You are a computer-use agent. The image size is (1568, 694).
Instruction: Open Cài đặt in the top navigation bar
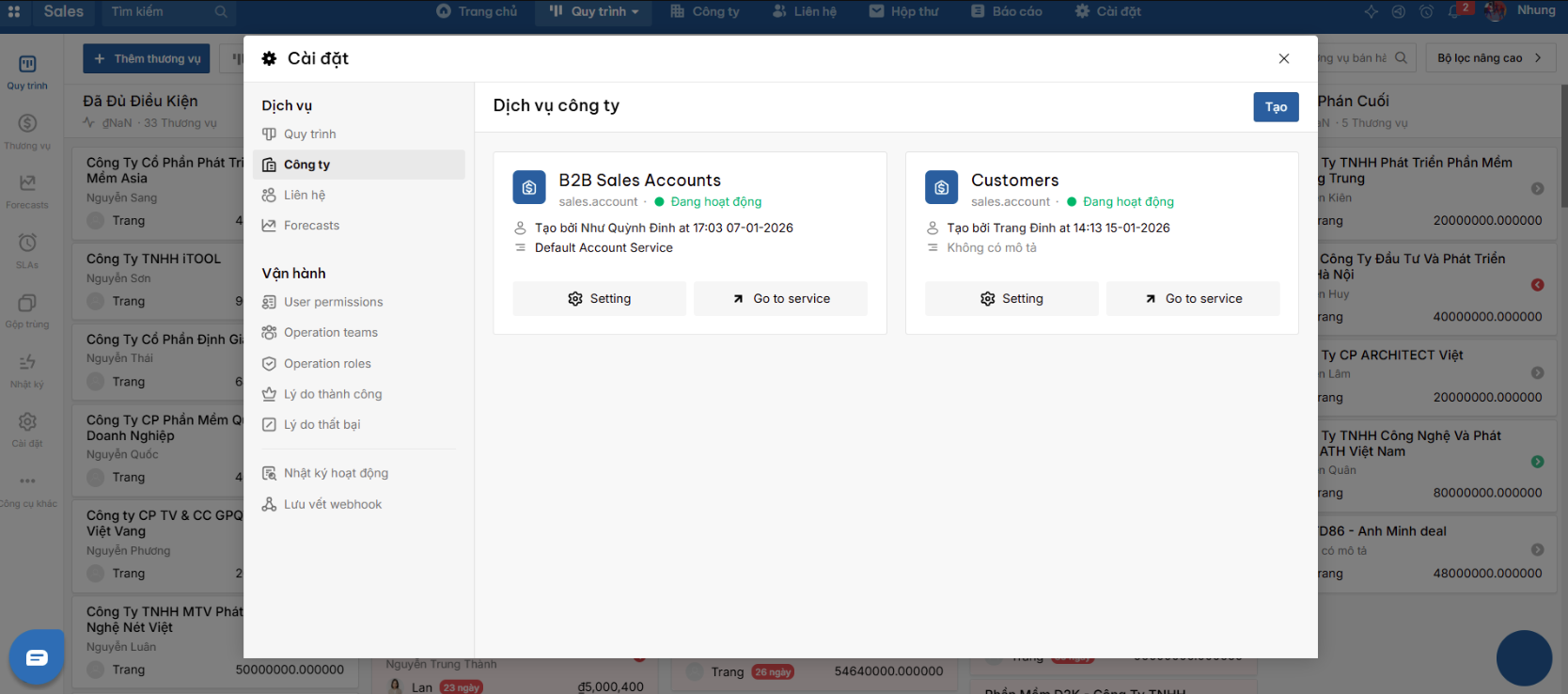[x=1108, y=11]
